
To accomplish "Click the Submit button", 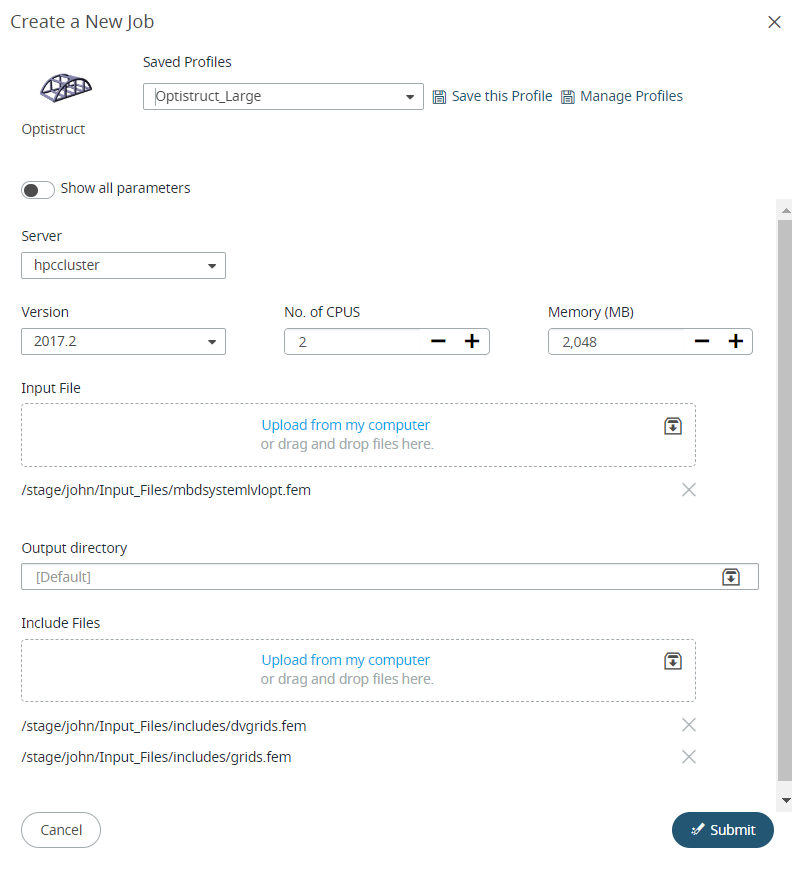I will click(722, 830).
